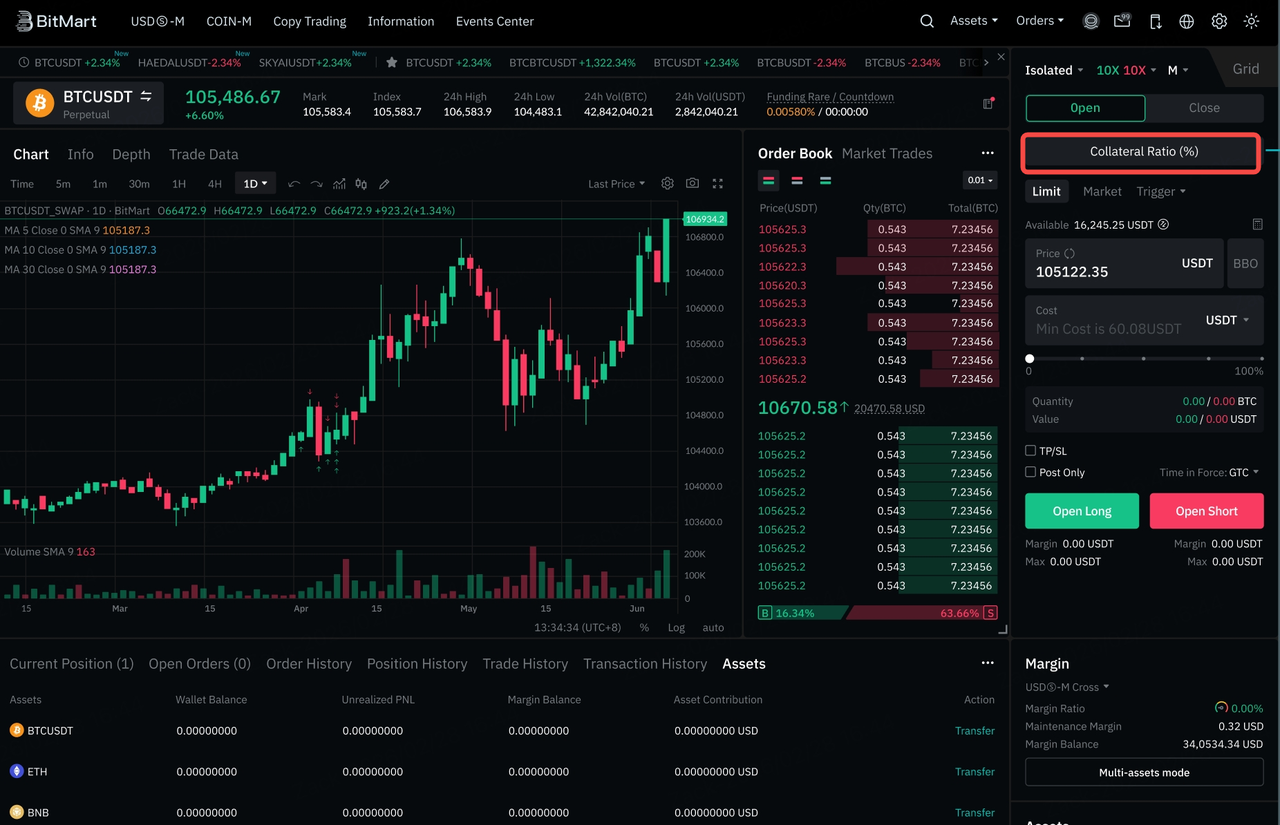
Task: Click the search magnifier icon in header
Action: pos(927,21)
